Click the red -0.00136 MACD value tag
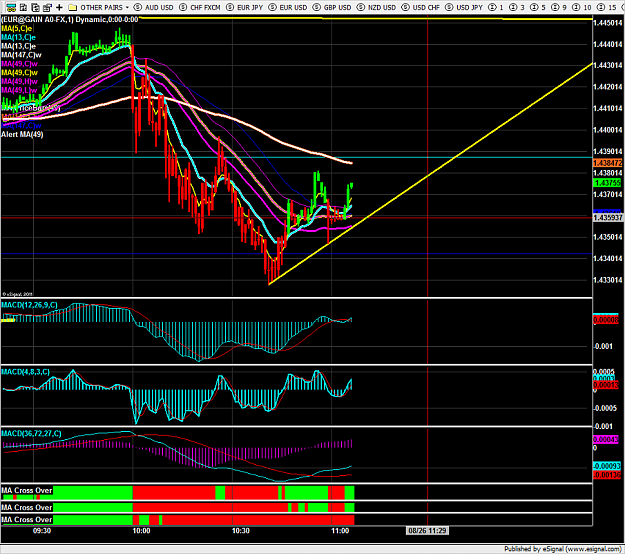The height and width of the screenshot is (554, 625). click(x=607, y=475)
